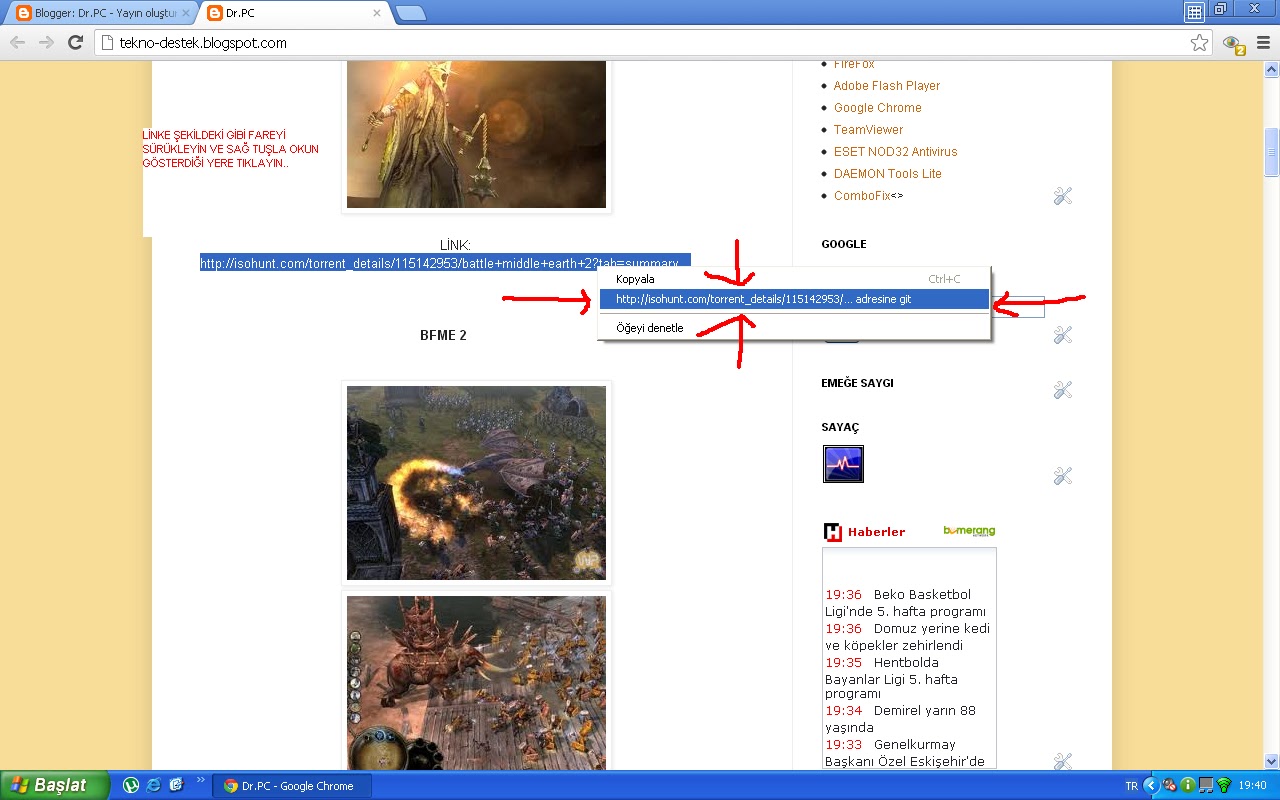This screenshot has height=800, width=1280.
Task: Open the 'Demirel yarın 88 yaşında' news item
Action: (900, 719)
